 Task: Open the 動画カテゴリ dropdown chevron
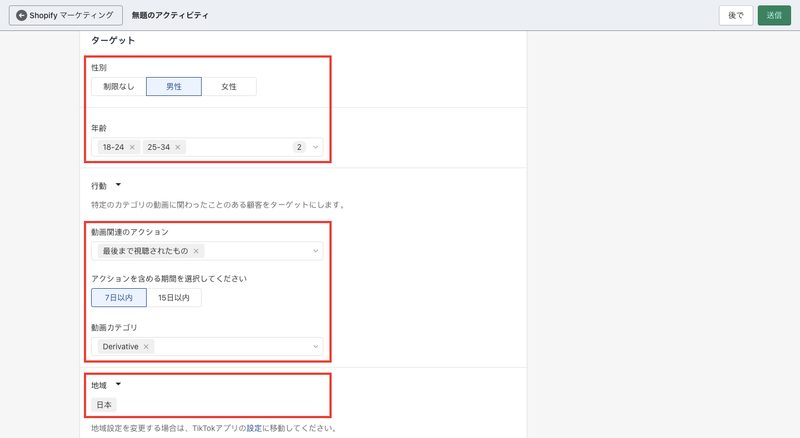click(315, 347)
